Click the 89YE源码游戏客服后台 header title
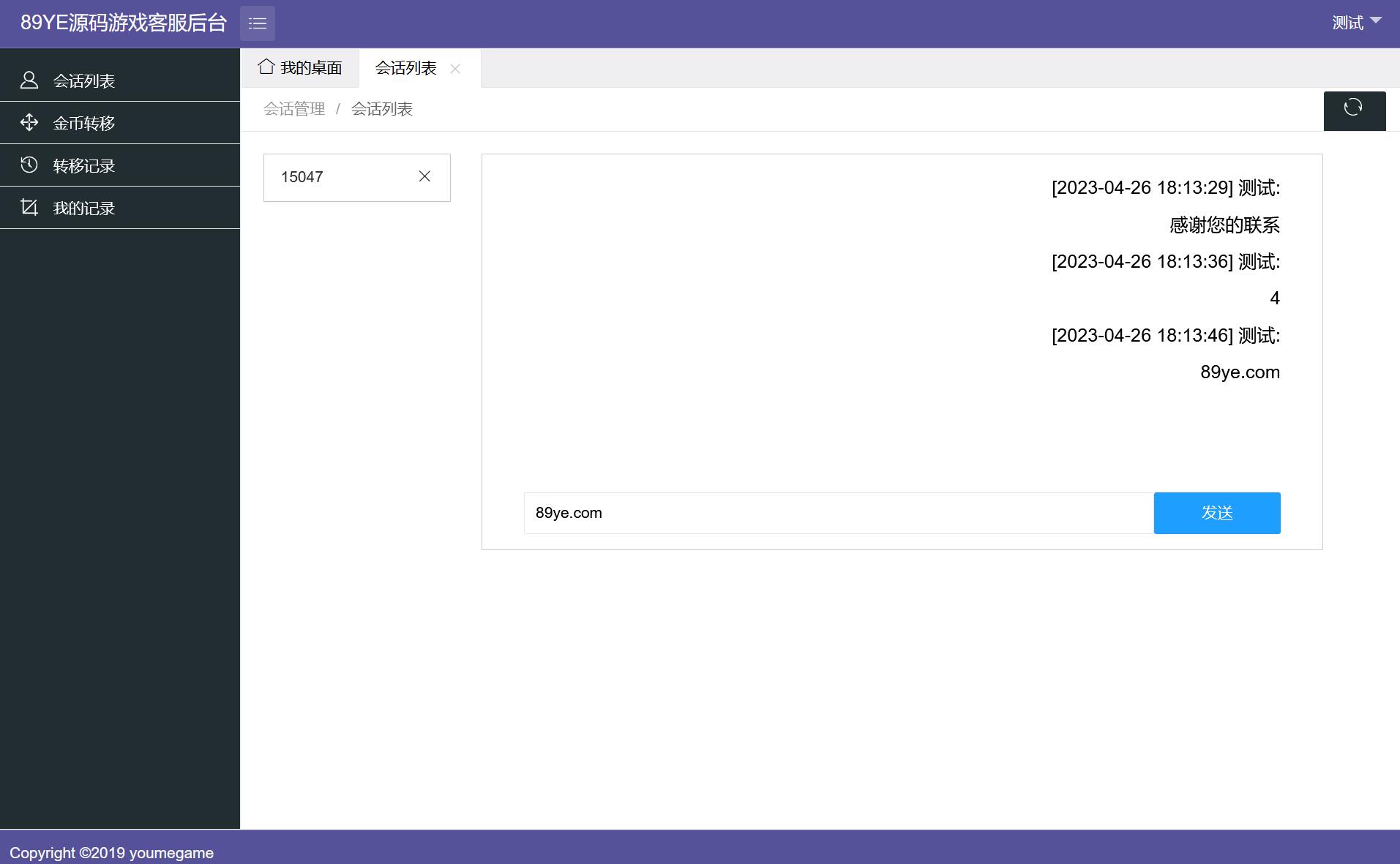This screenshot has height=864, width=1400. [x=124, y=23]
